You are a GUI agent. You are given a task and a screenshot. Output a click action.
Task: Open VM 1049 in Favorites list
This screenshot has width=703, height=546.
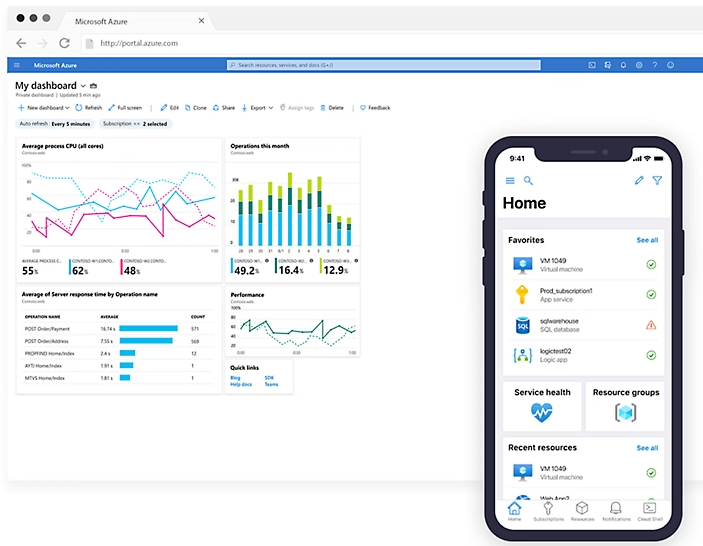(x=584, y=264)
